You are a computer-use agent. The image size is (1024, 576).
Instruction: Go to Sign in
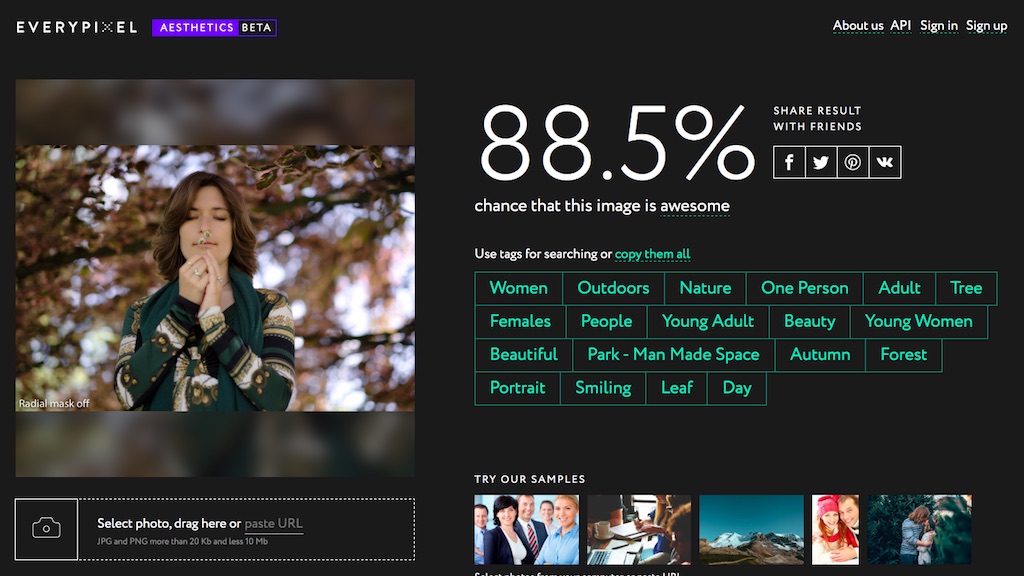tap(938, 25)
